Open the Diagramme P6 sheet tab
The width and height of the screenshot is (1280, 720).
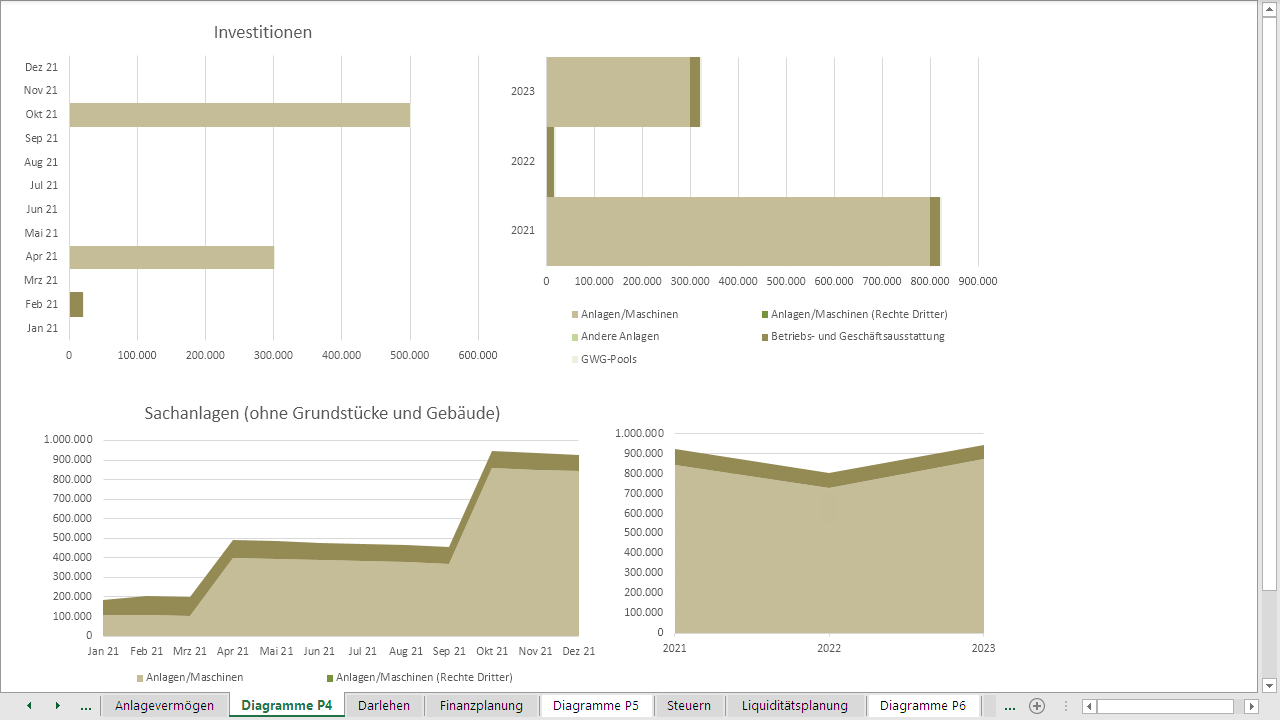[x=923, y=706]
